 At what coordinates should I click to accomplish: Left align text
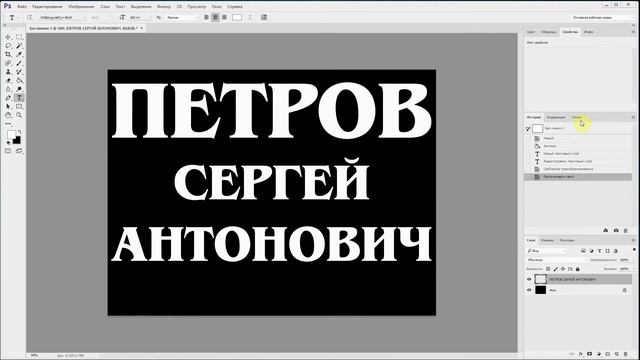(206, 18)
